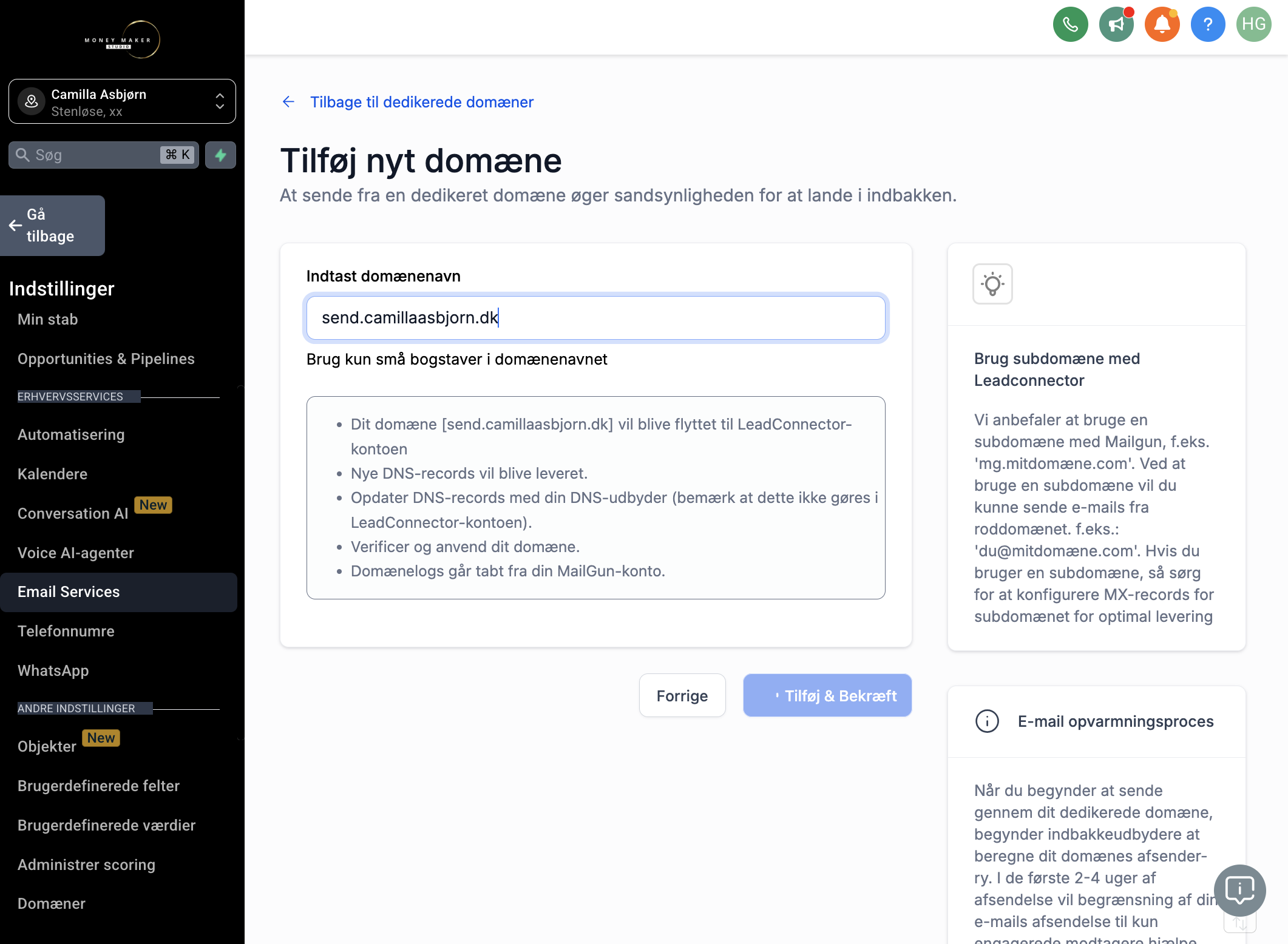This screenshot has width=1288, height=944.
Task: Click the domain name input field
Action: pos(595,318)
